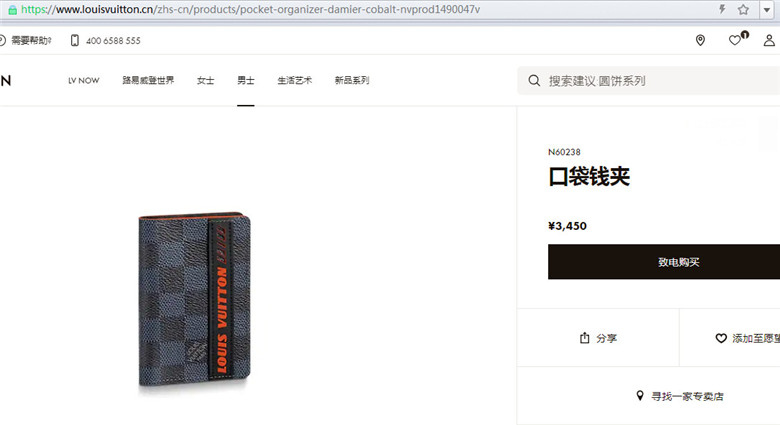Click the help question icon
The height and width of the screenshot is (425, 780).
(1, 40)
